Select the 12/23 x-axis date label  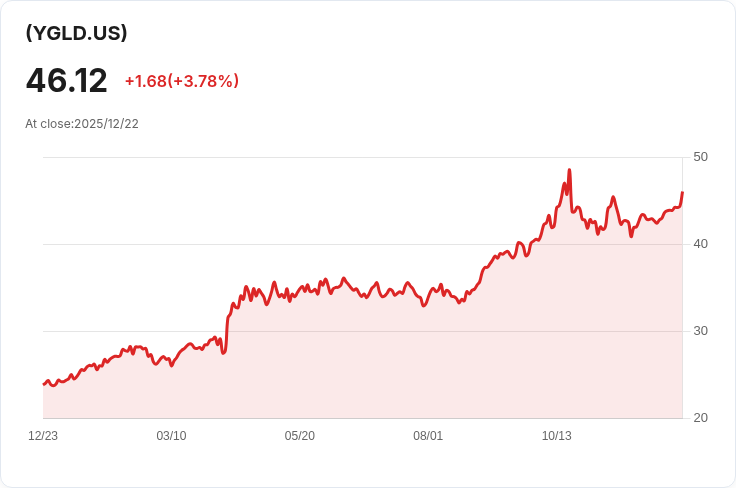tap(43, 436)
